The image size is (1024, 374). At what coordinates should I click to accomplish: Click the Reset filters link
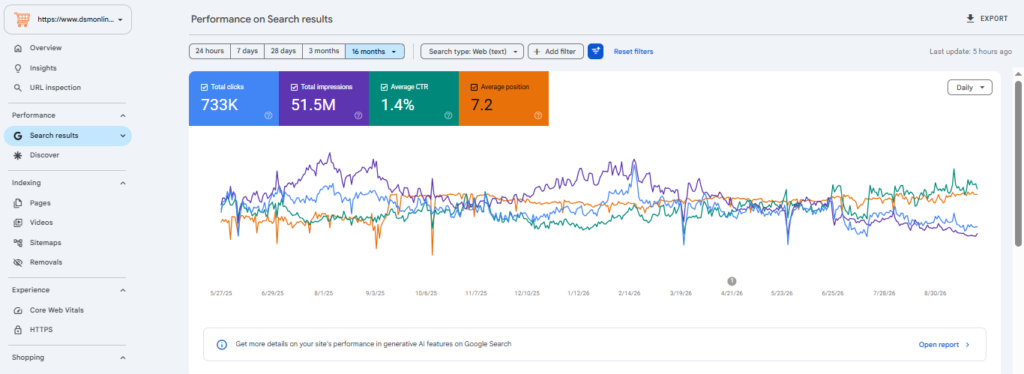pyautogui.click(x=633, y=52)
